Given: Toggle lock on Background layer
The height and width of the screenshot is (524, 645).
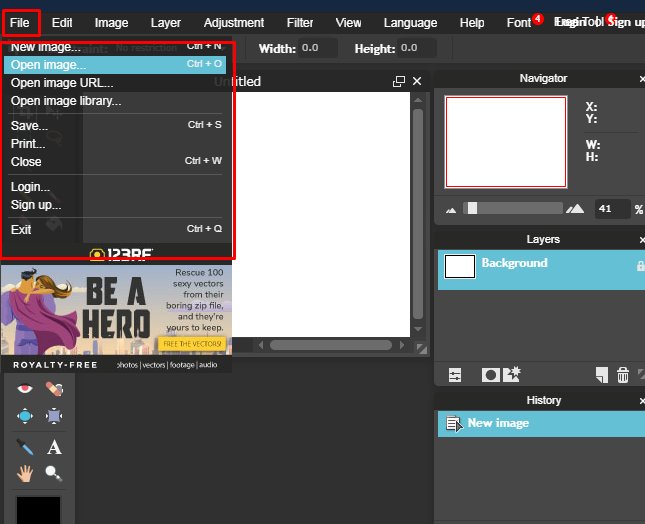Looking at the screenshot, I should click(640, 266).
